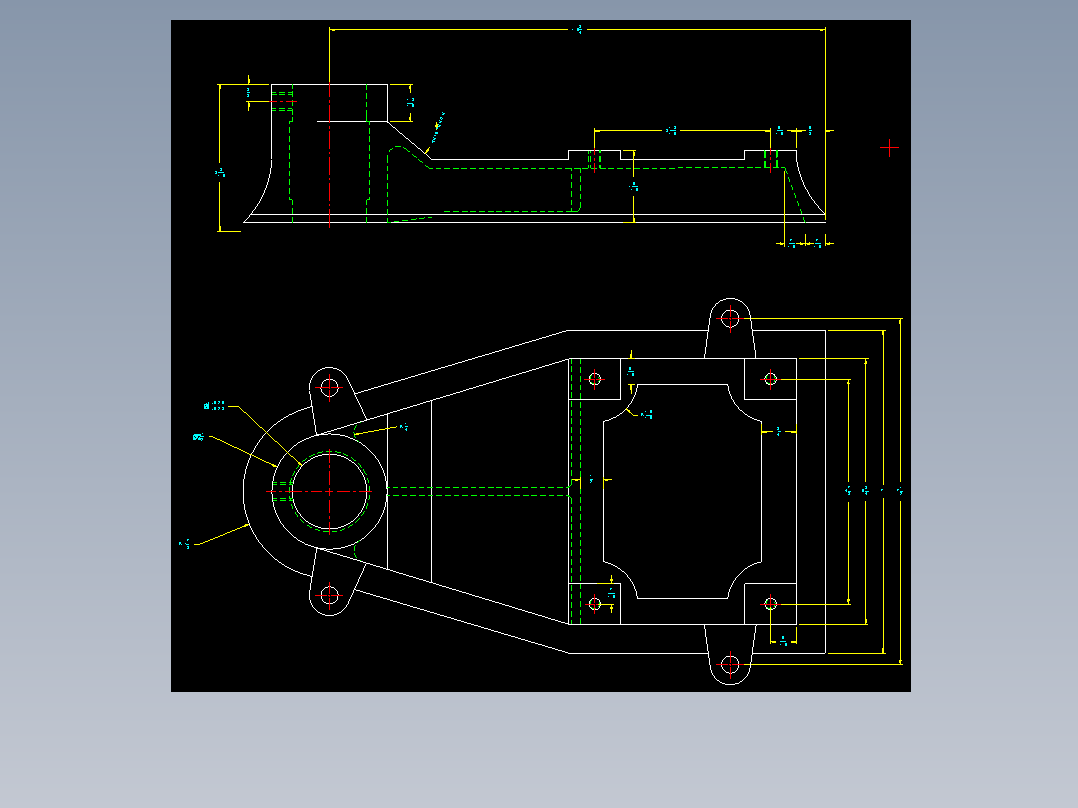Click the overall height dimension text left of side view
Screen dimensions: 1078x808
tap(220, 173)
